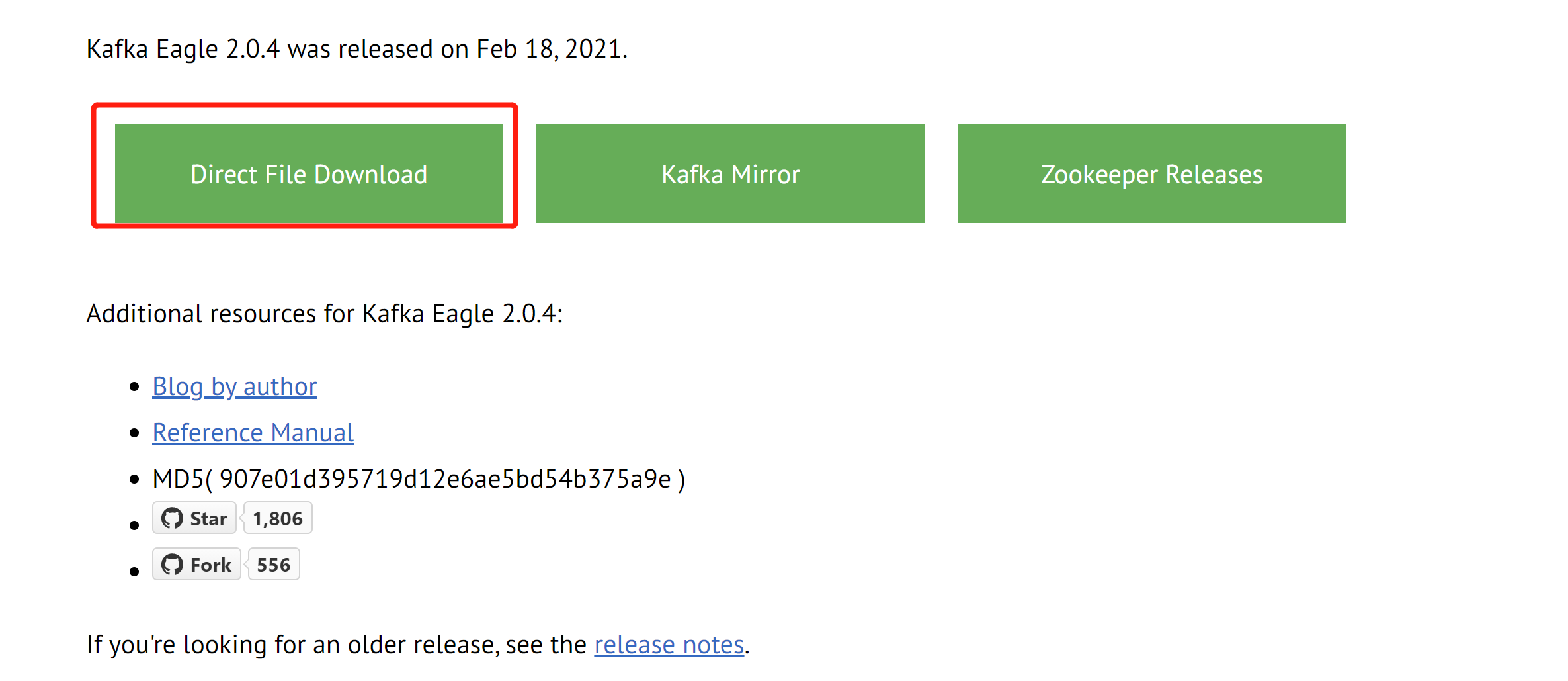Click the bullet beside Blog by author
Image resolution: width=1568 pixels, height=681 pixels.
pyautogui.click(x=135, y=386)
